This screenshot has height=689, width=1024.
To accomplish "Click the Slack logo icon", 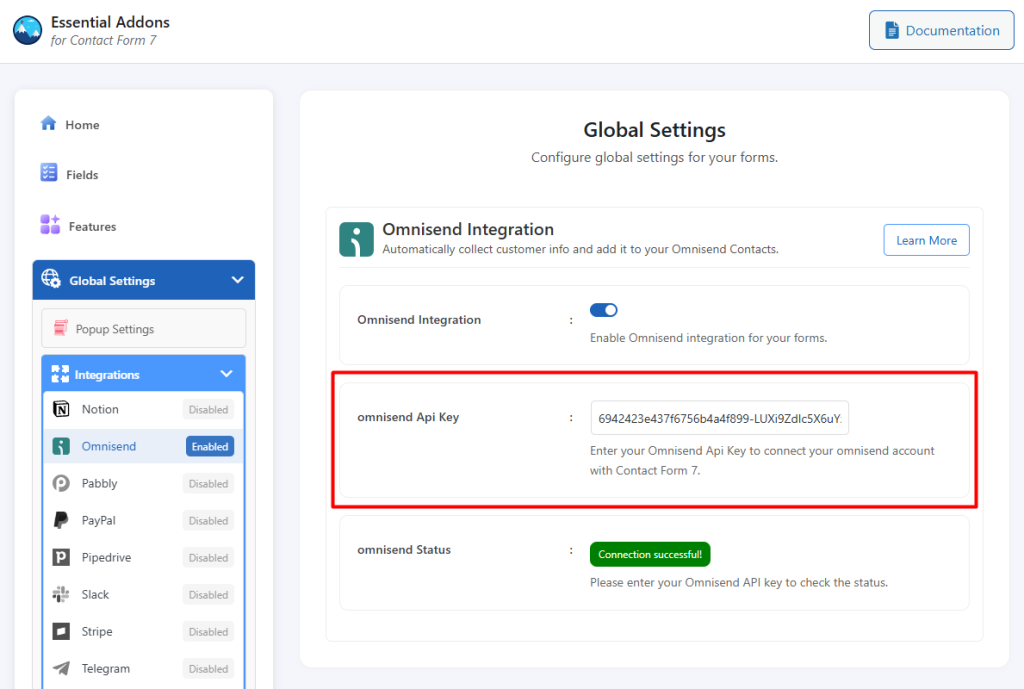I will pyautogui.click(x=61, y=594).
